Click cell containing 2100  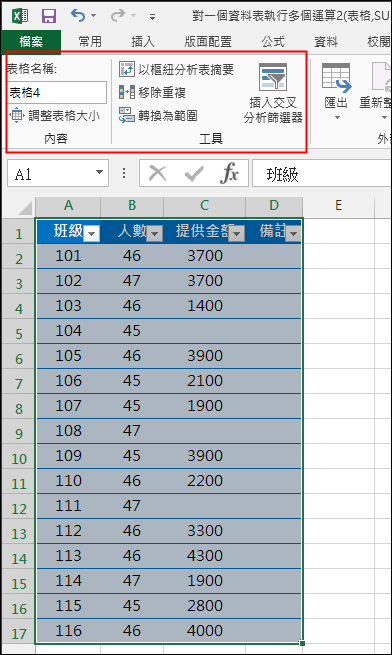coord(205,381)
